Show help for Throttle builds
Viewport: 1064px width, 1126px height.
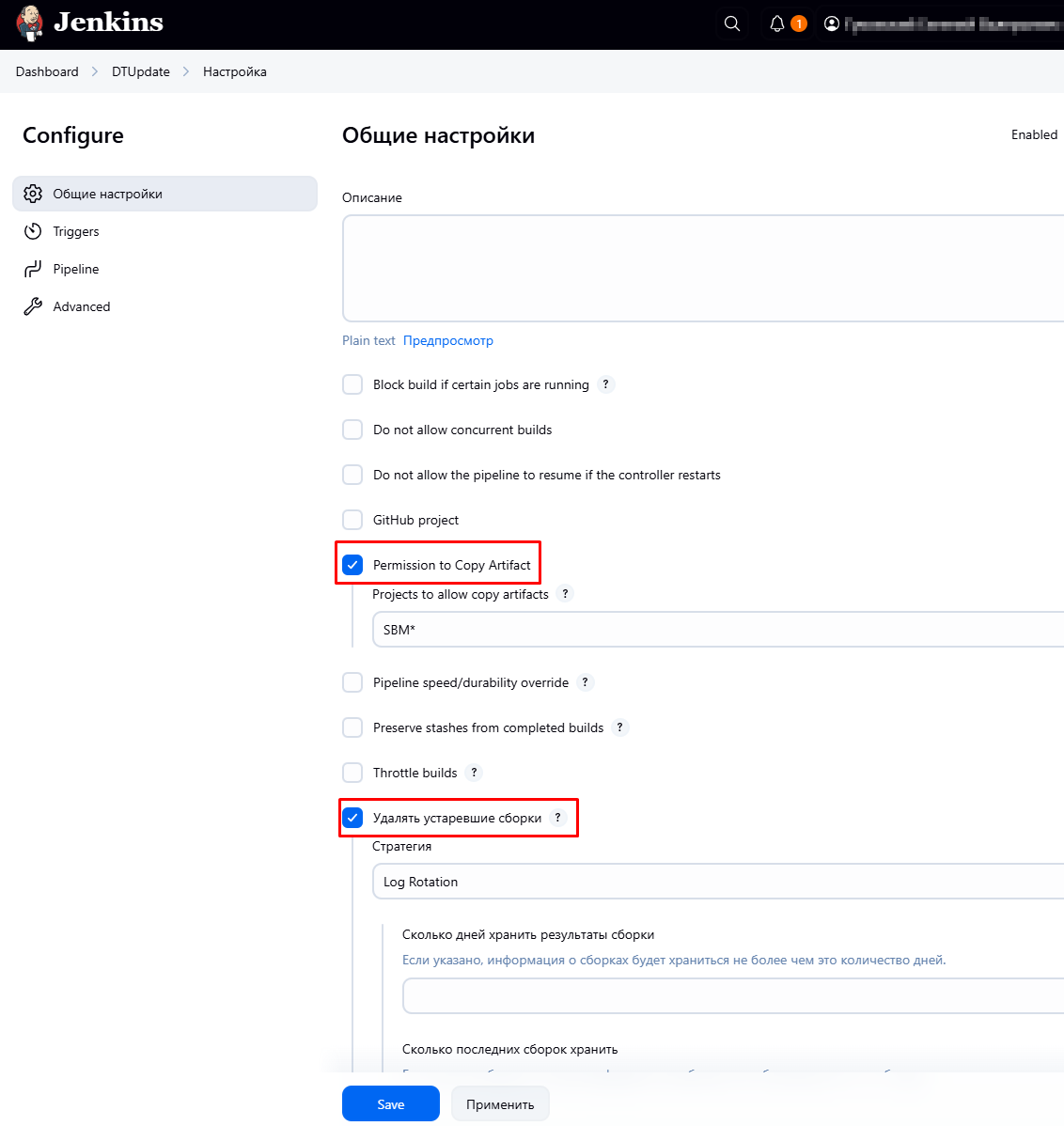475,773
